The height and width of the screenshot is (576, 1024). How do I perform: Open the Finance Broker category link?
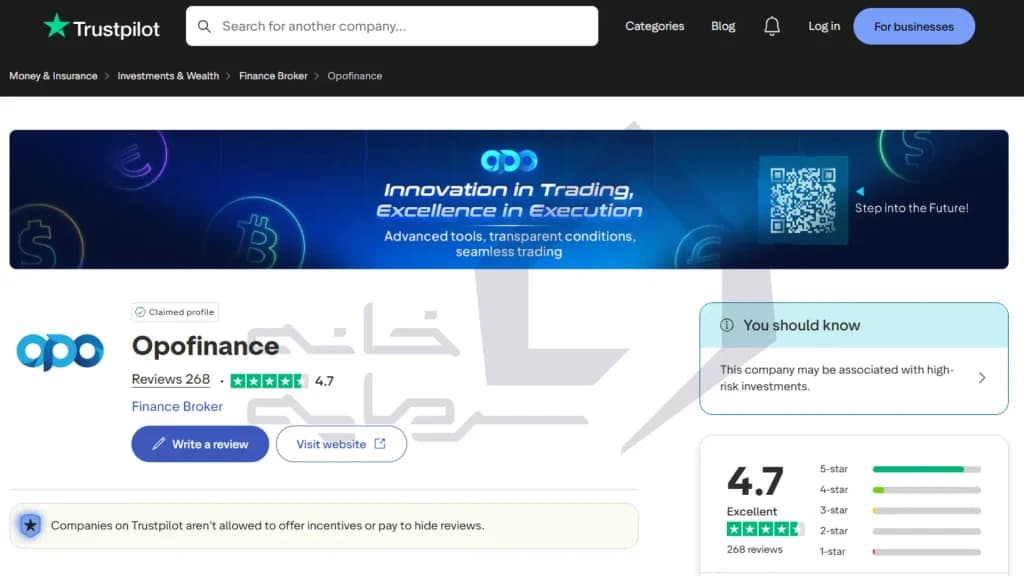[177, 406]
